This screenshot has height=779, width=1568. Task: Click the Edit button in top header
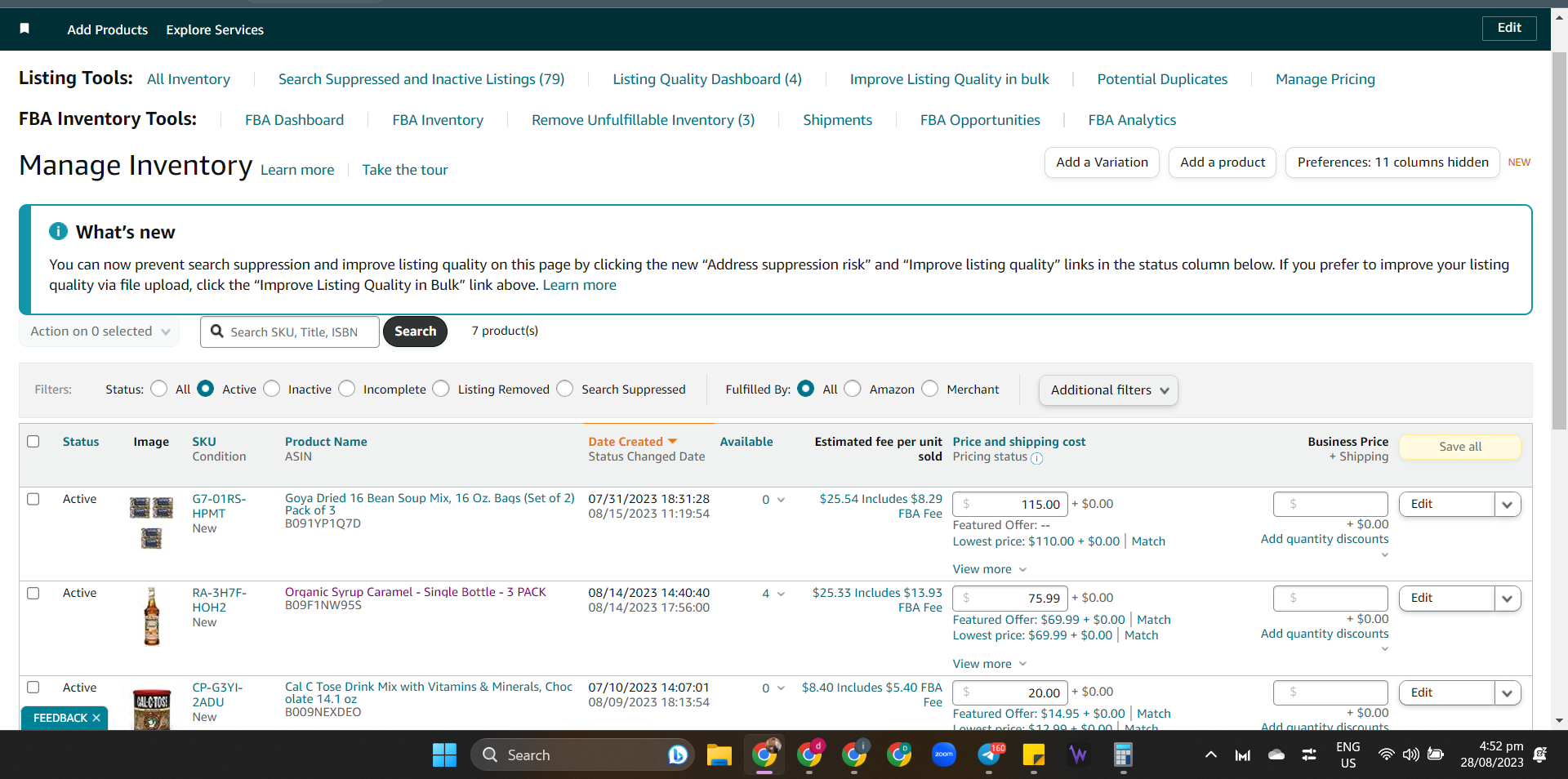[1509, 28]
